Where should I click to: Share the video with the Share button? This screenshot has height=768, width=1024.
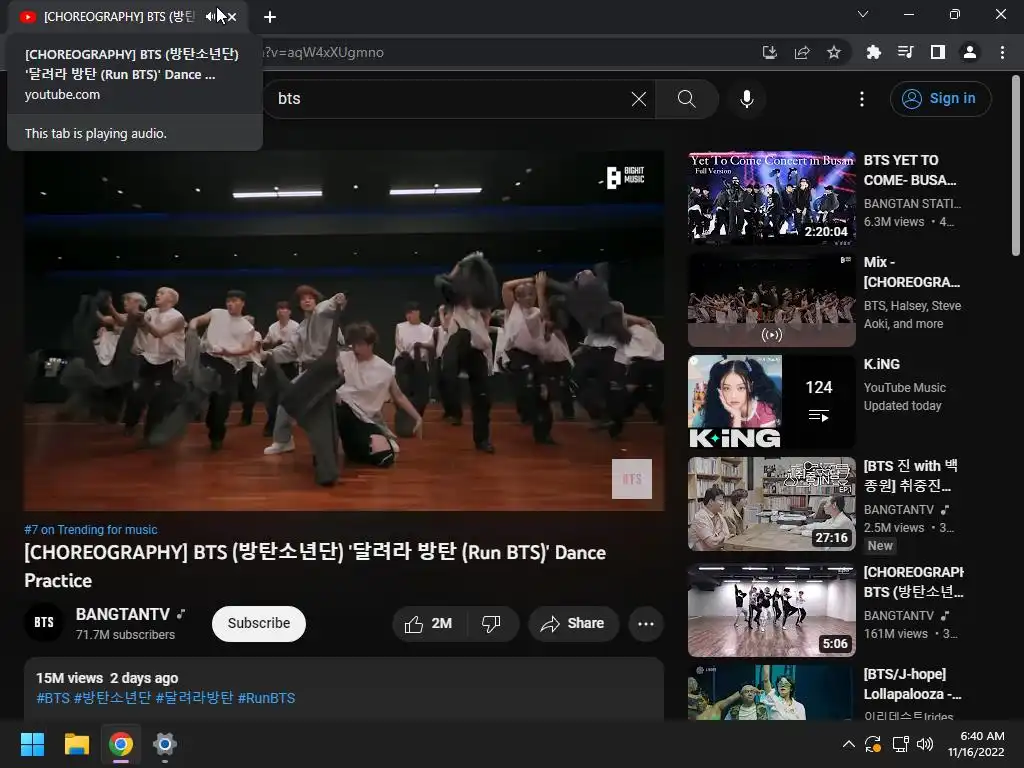[573, 624]
